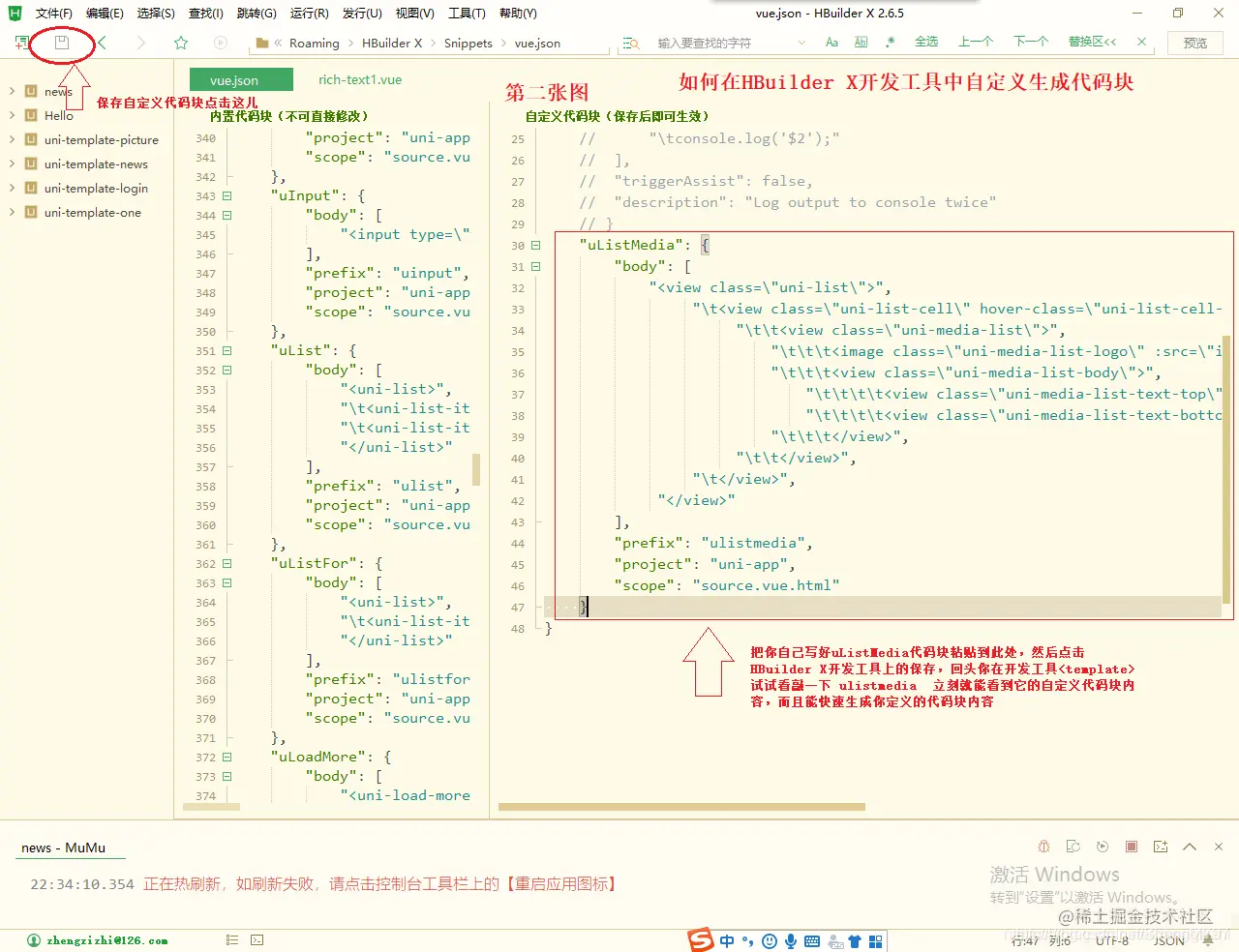Collapse console panel with the up chevron

tap(1190, 847)
